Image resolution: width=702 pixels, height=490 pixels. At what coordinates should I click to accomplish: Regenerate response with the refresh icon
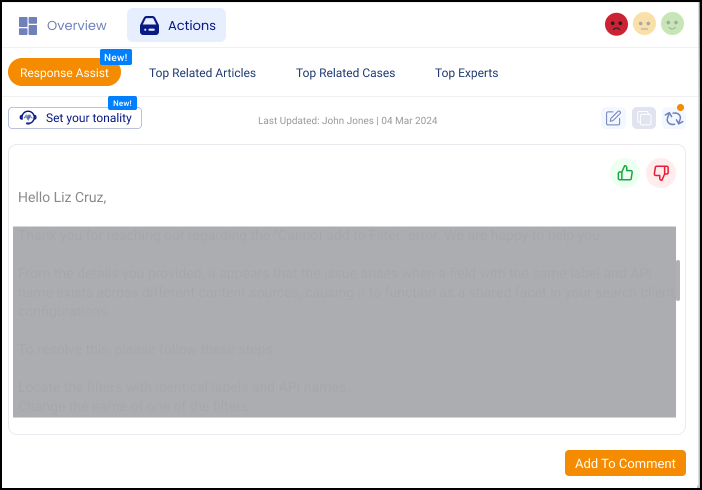click(x=674, y=118)
